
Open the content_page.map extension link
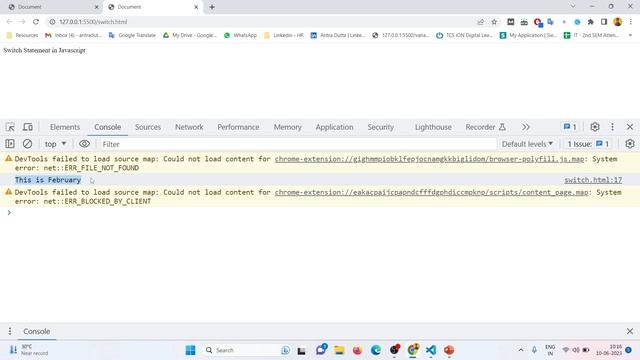pos(432,192)
